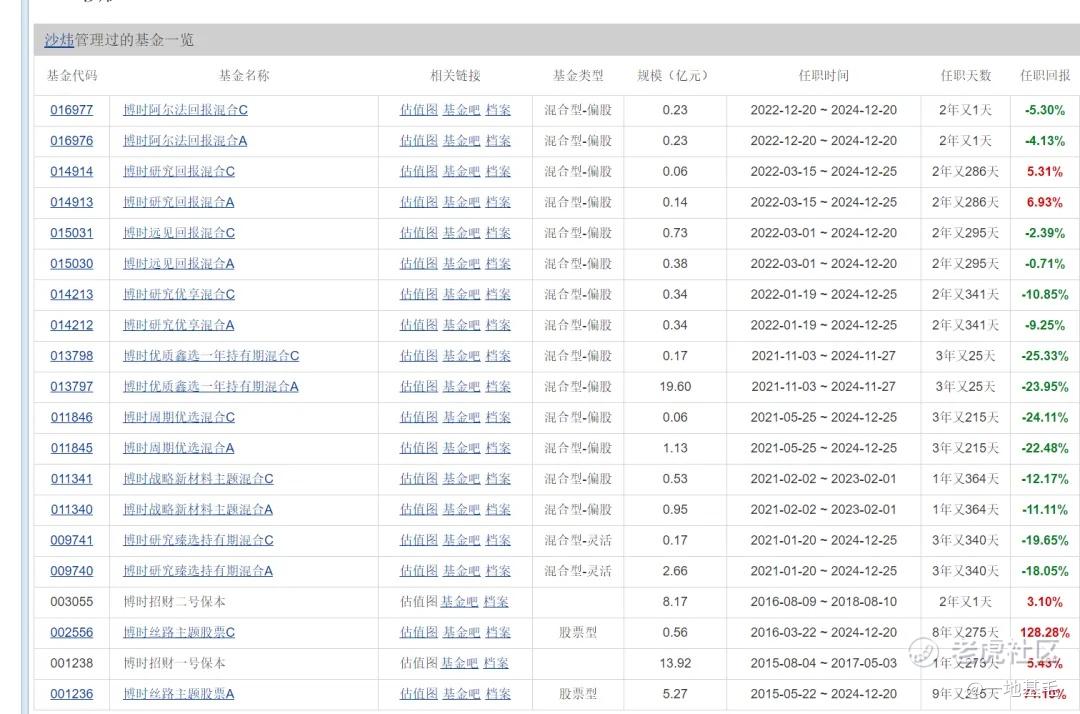Open fund code 016977
1080x714 pixels.
(x=72, y=110)
